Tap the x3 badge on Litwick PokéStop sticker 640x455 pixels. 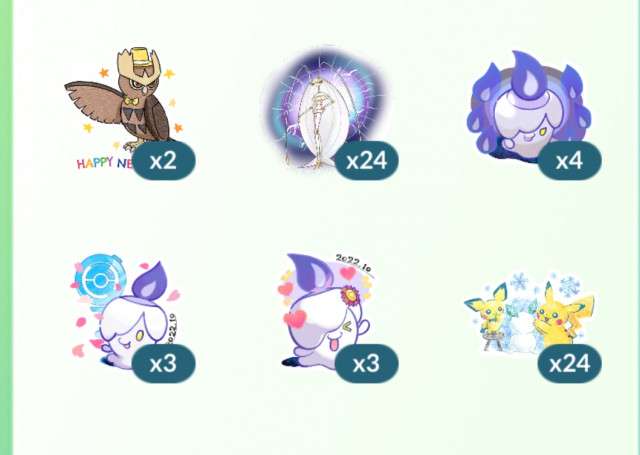tap(164, 364)
